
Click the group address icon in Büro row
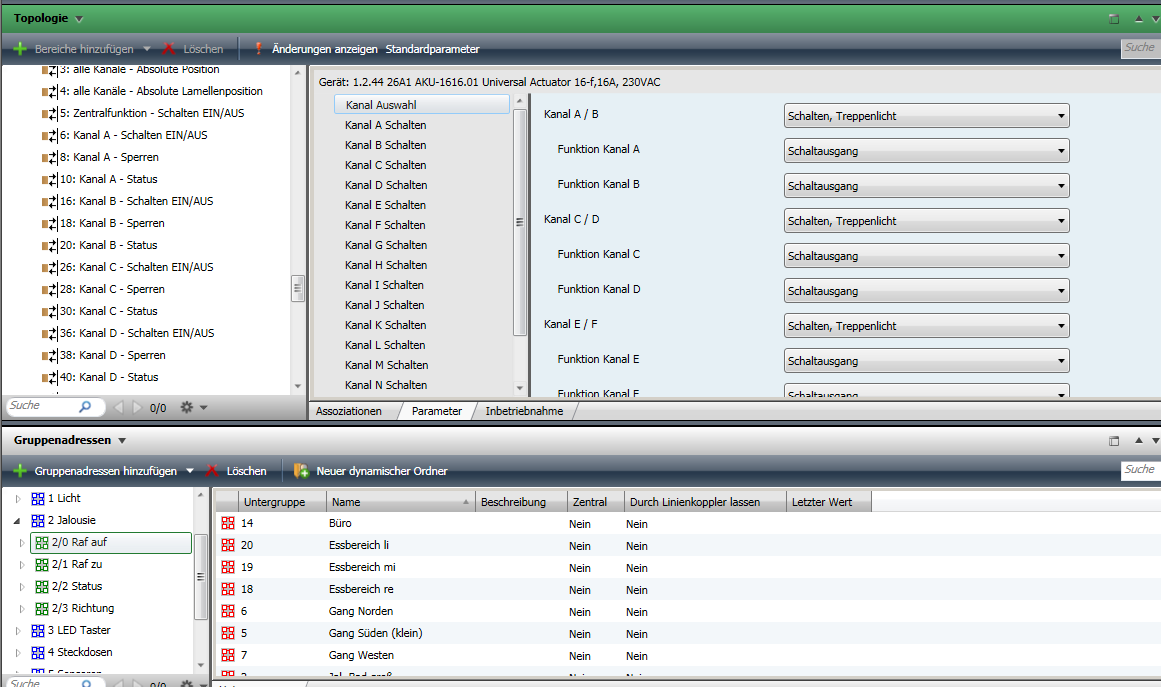[x=228, y=523]
